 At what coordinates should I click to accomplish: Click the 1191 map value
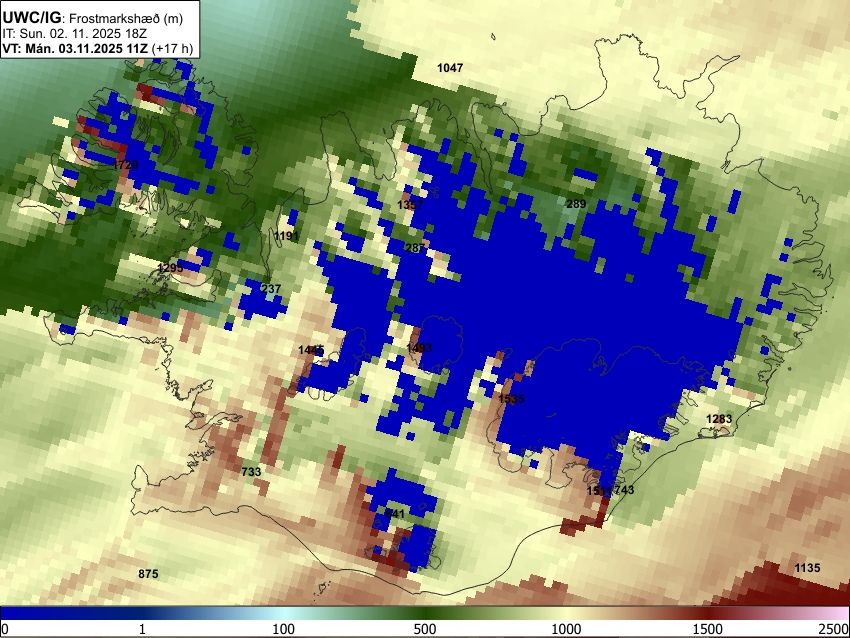pos(286,236)
